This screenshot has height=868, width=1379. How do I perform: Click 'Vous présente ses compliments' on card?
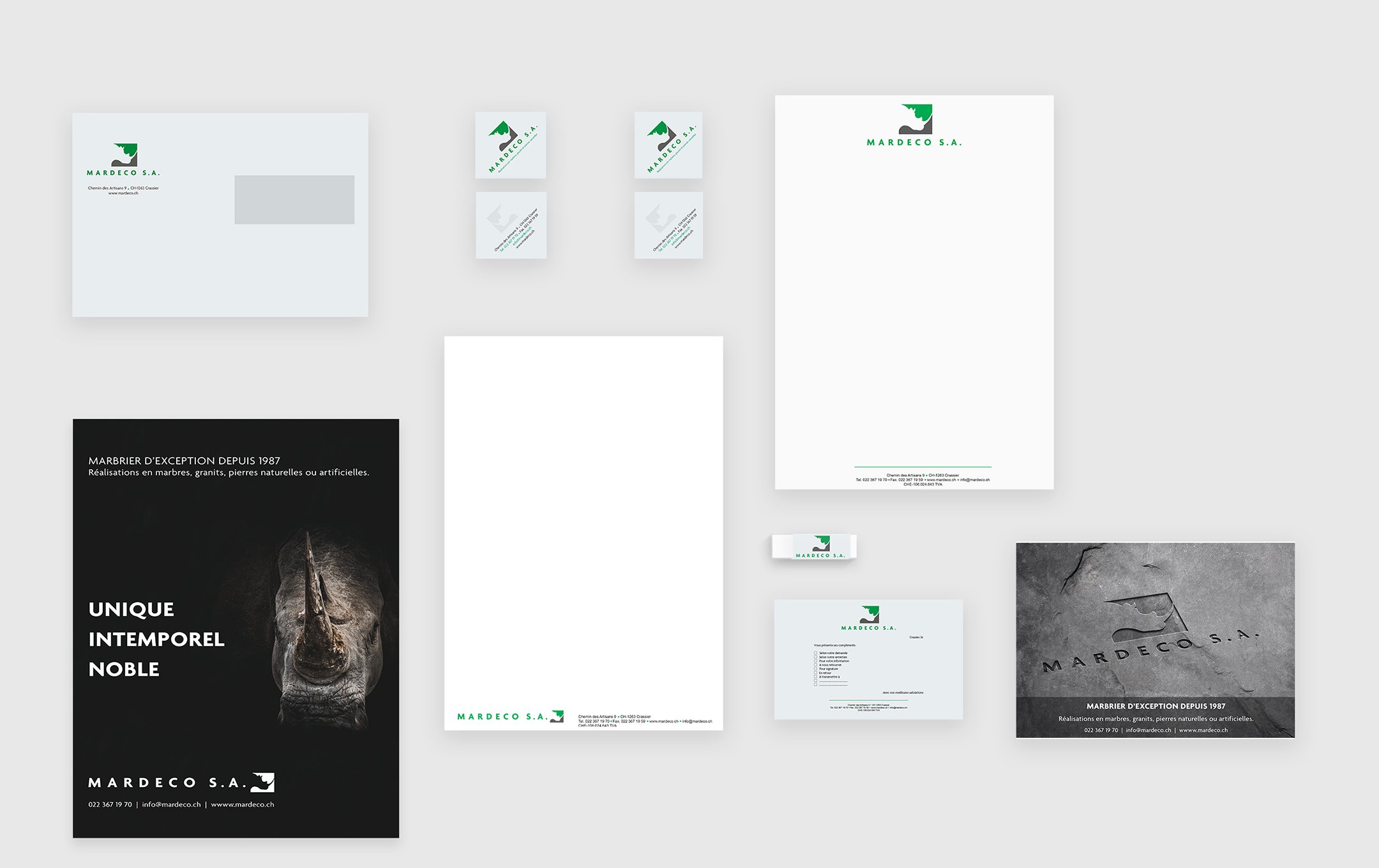coord(834,645)
